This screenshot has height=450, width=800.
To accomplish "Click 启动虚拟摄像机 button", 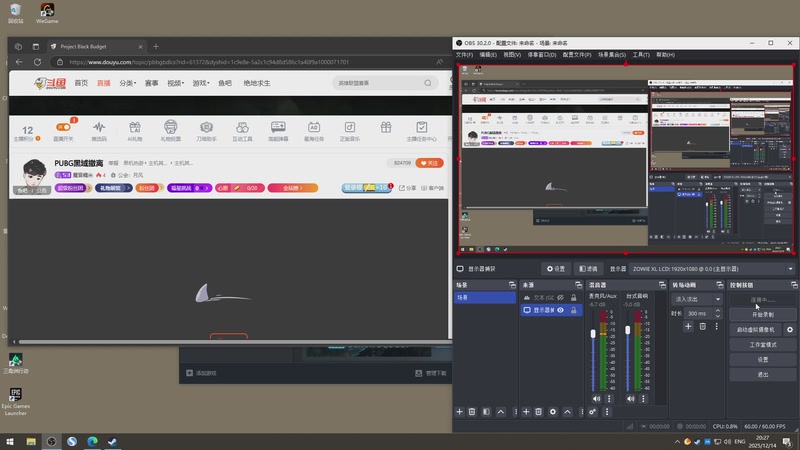I will tap(756, 330).
